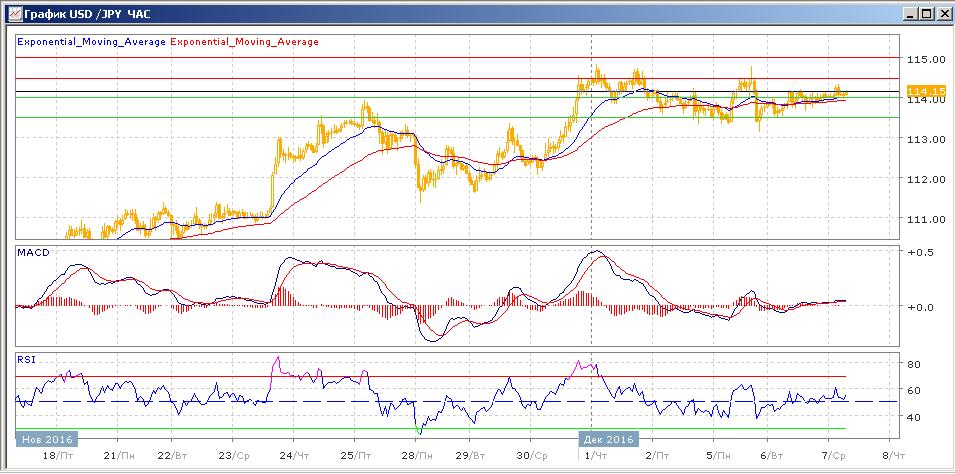The image size is (955, 474).
Task: Click the 80 level on RSI scale
Action: point(913,364)
